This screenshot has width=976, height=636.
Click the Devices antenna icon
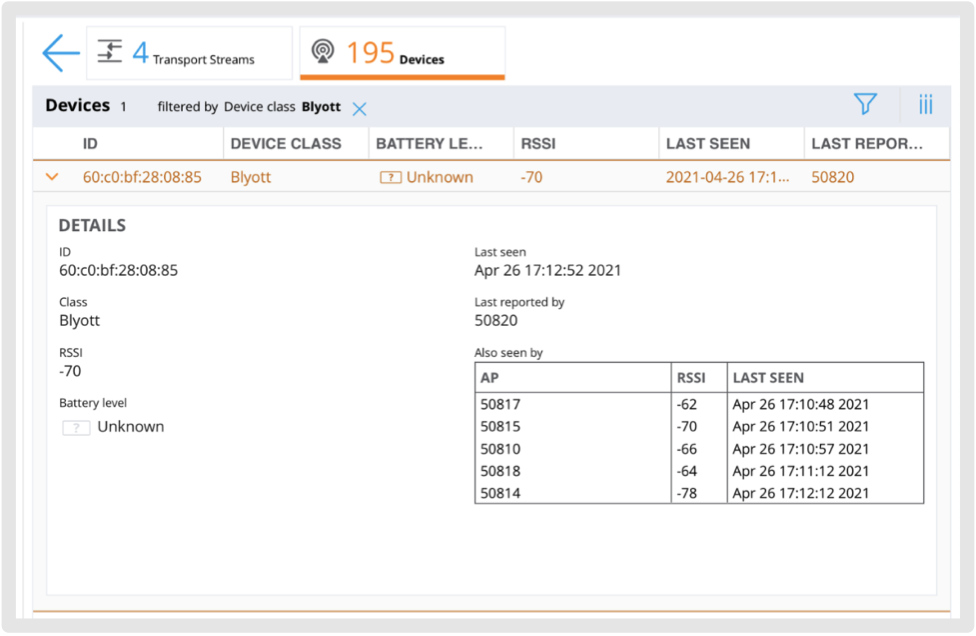[x=322, y=52]
